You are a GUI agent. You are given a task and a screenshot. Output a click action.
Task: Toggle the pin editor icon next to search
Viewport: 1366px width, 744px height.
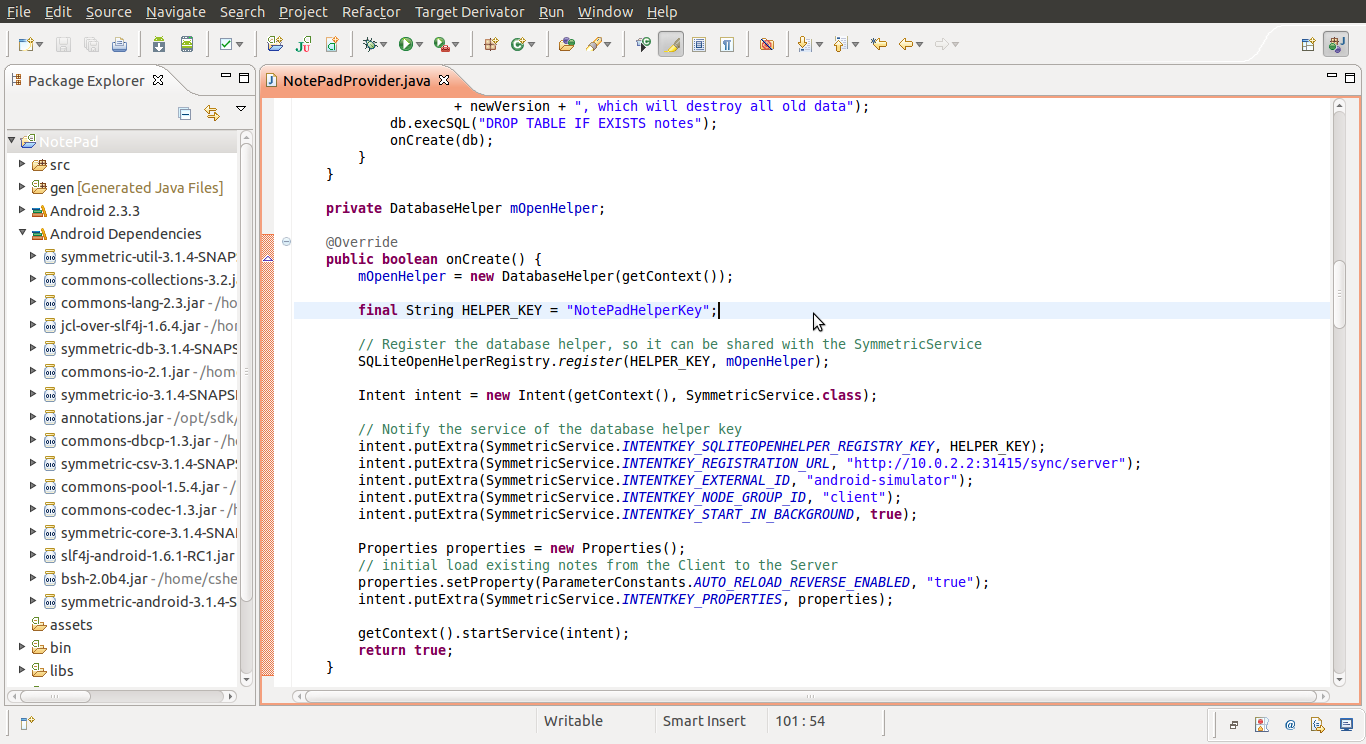pos(643,44)
